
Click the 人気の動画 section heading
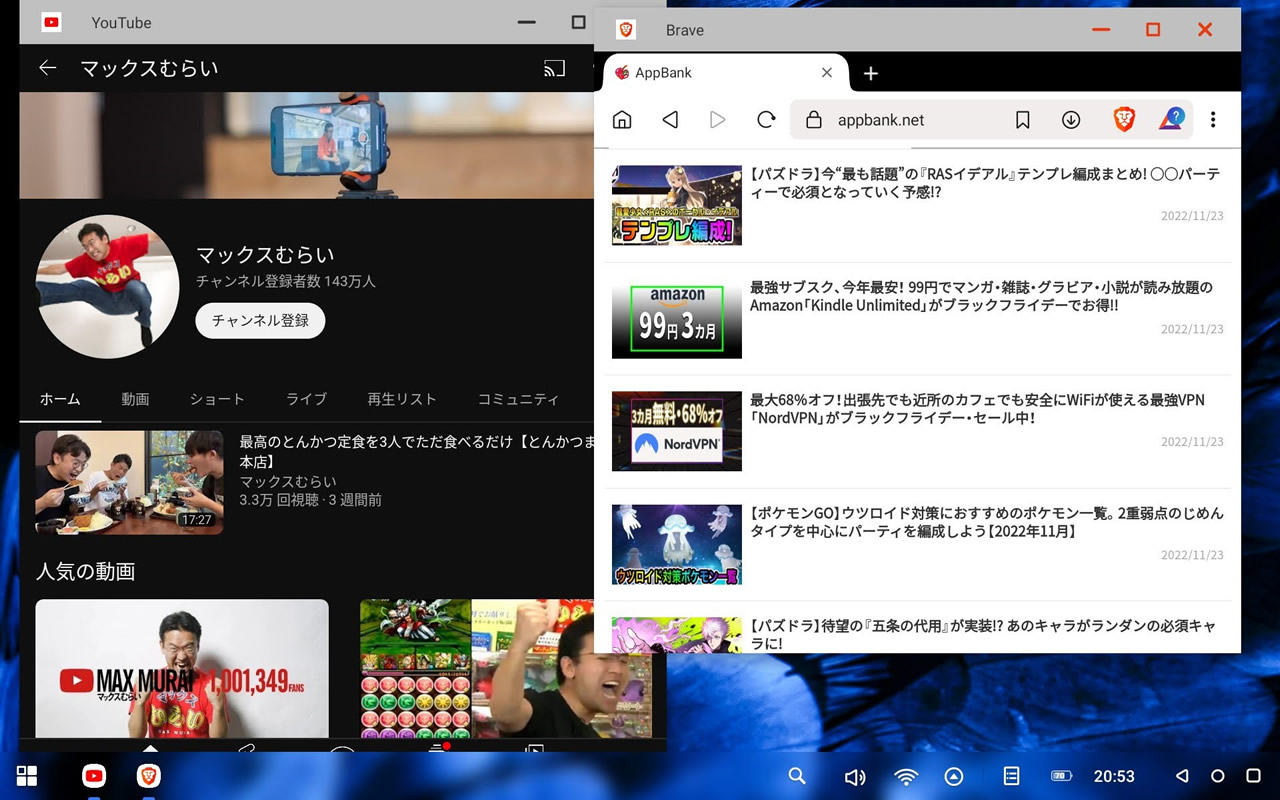[85, 572]
